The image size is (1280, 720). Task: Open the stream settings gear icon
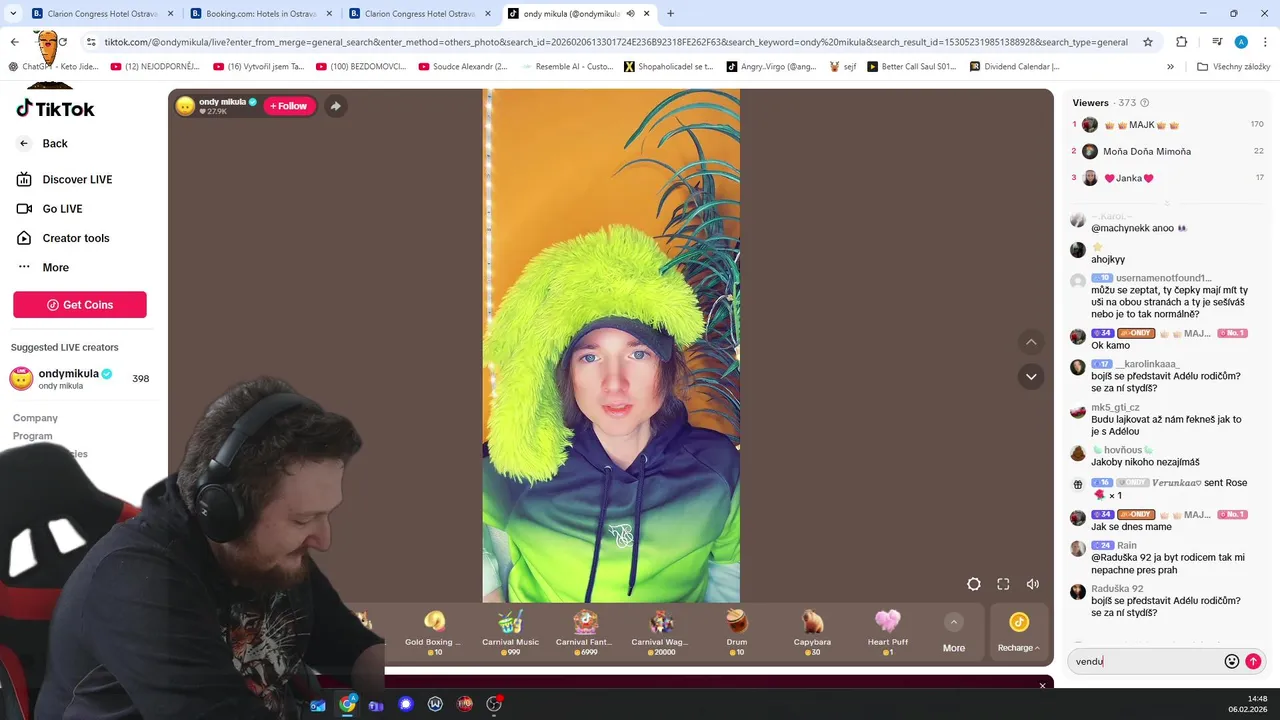(974, 584)
